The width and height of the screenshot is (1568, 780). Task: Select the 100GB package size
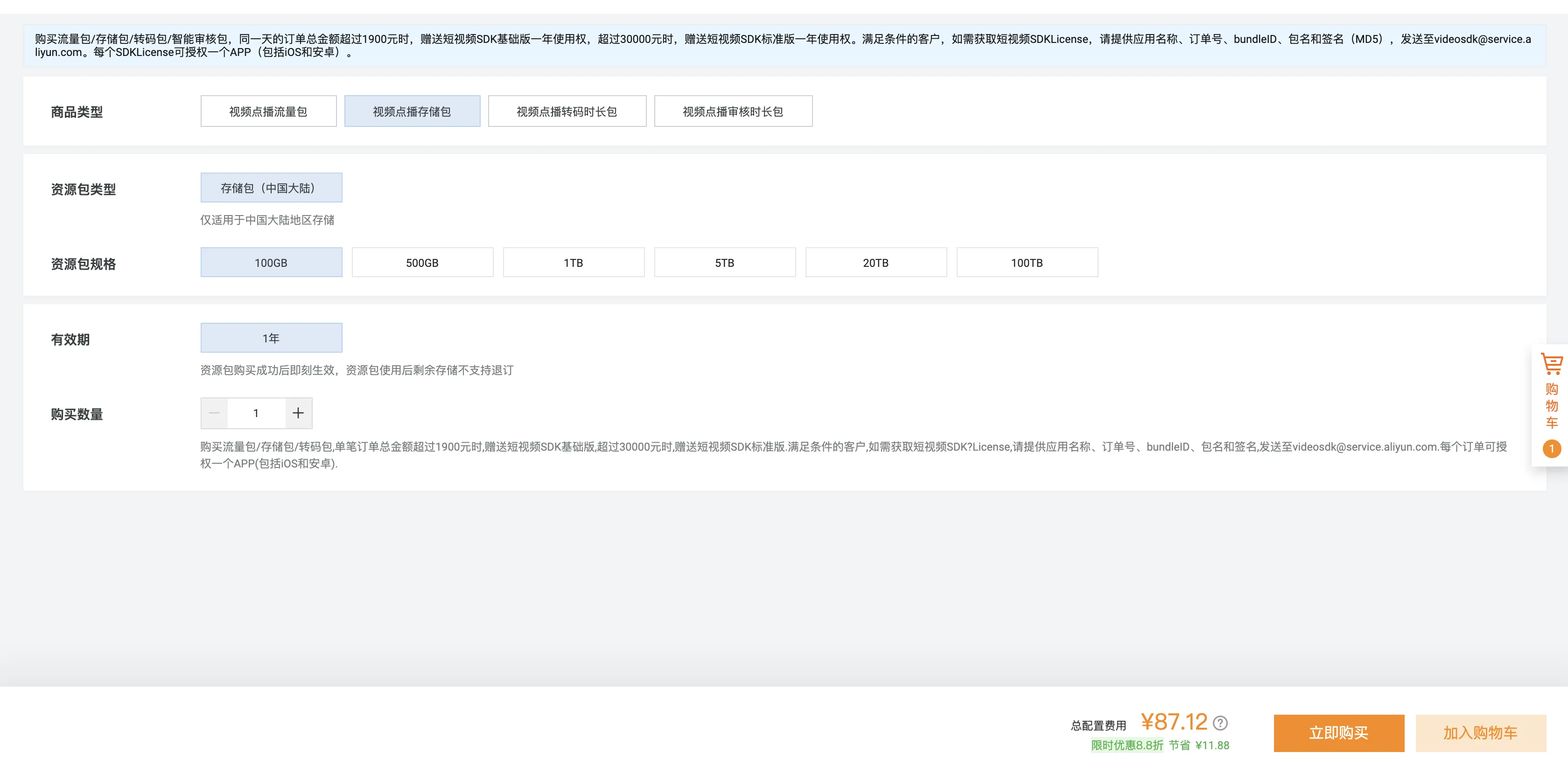click(272, 262)
